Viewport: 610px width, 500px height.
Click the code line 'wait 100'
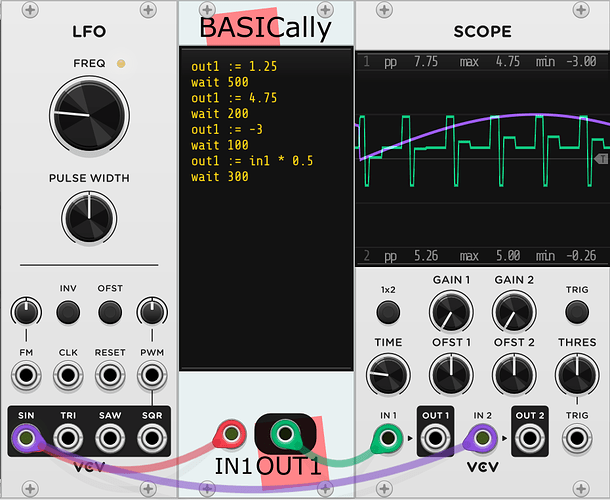[x=219, y=145]
